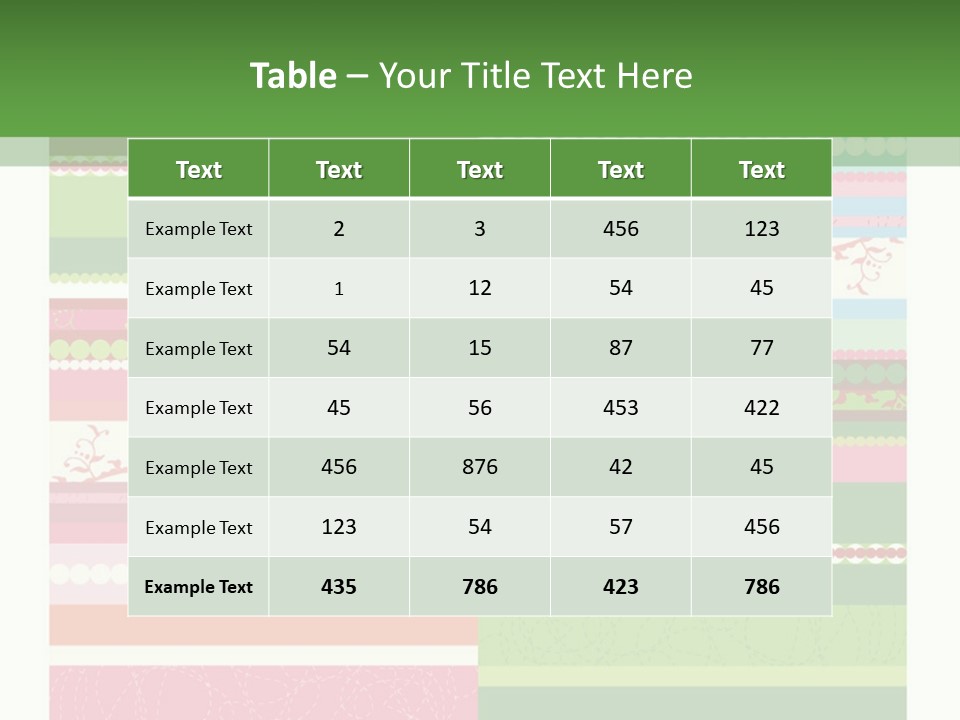The height and width of the screenshot is (720, 960).
Task: Click the slide title text
Action: (471, 76)
